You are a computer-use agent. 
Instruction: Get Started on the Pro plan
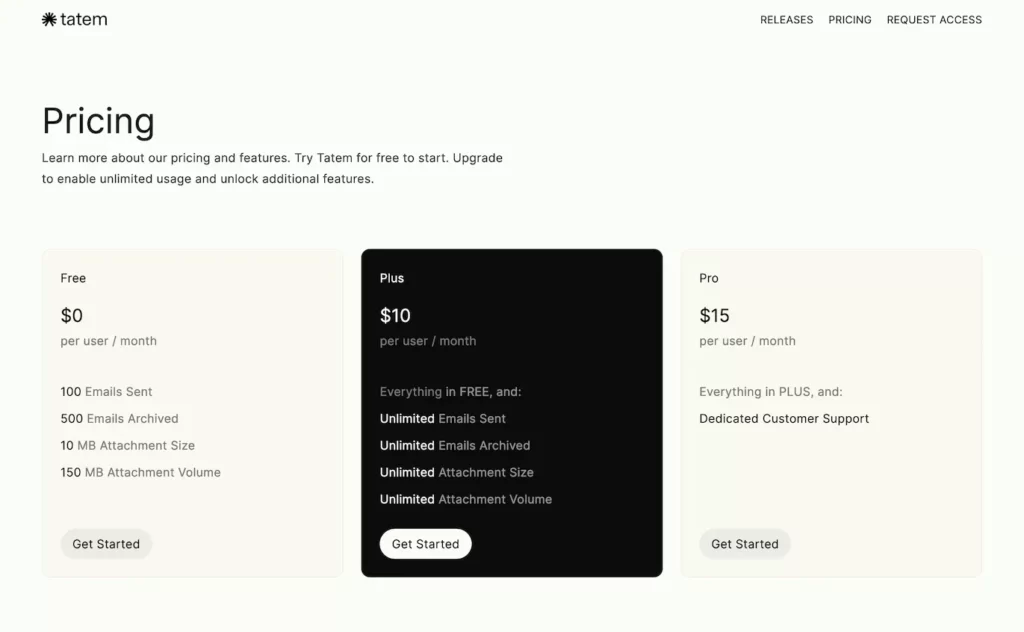click(744, 544)
